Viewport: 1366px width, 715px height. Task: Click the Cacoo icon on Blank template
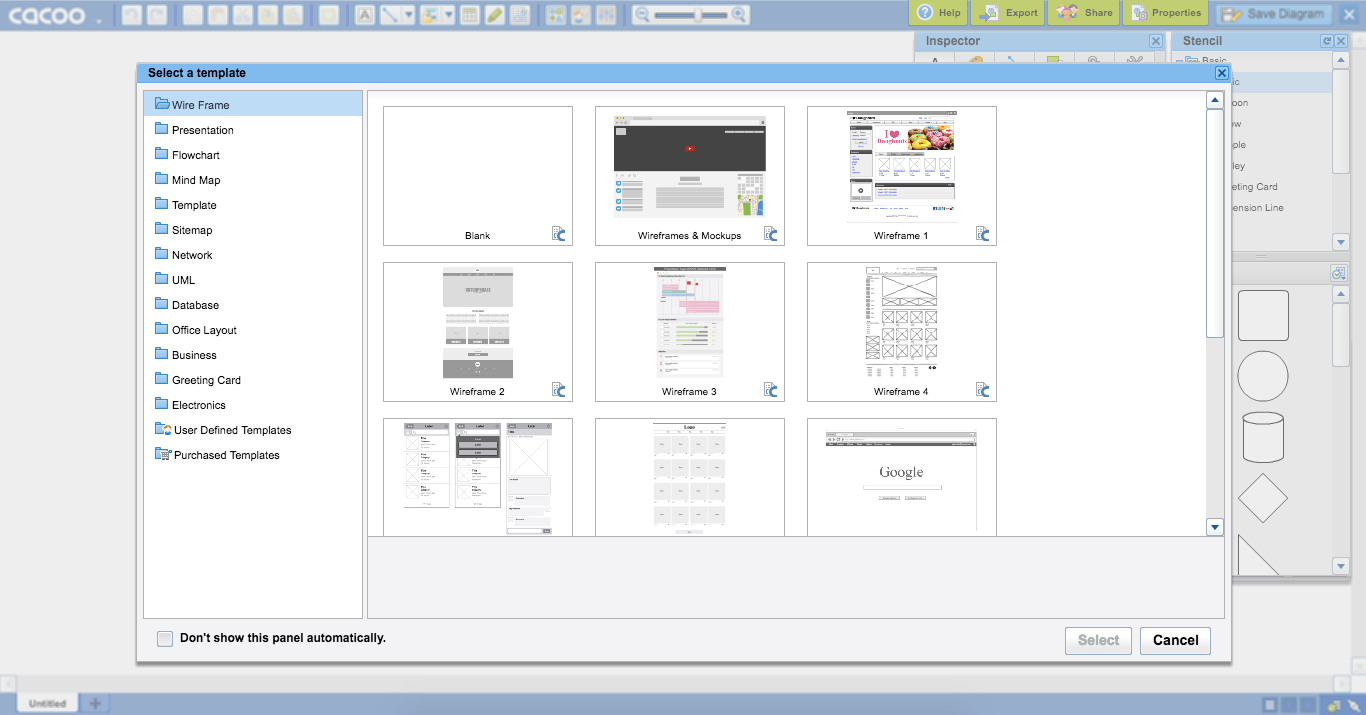coord(559,234)
